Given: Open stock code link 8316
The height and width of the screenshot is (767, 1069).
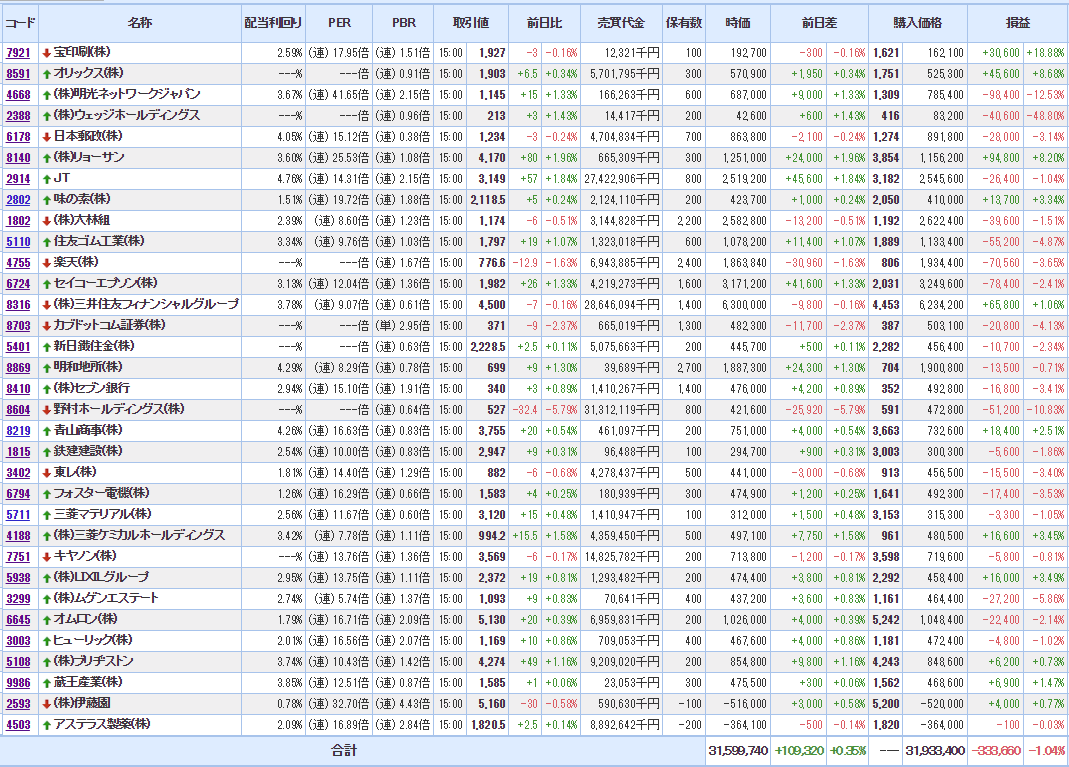Looking at the screenshot, I should (18, 304).
